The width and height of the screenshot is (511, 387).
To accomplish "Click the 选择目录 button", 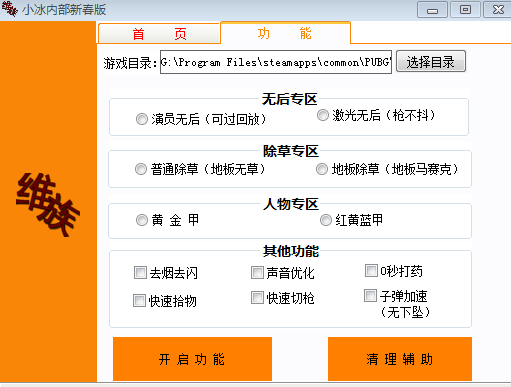I will (431, 61).
